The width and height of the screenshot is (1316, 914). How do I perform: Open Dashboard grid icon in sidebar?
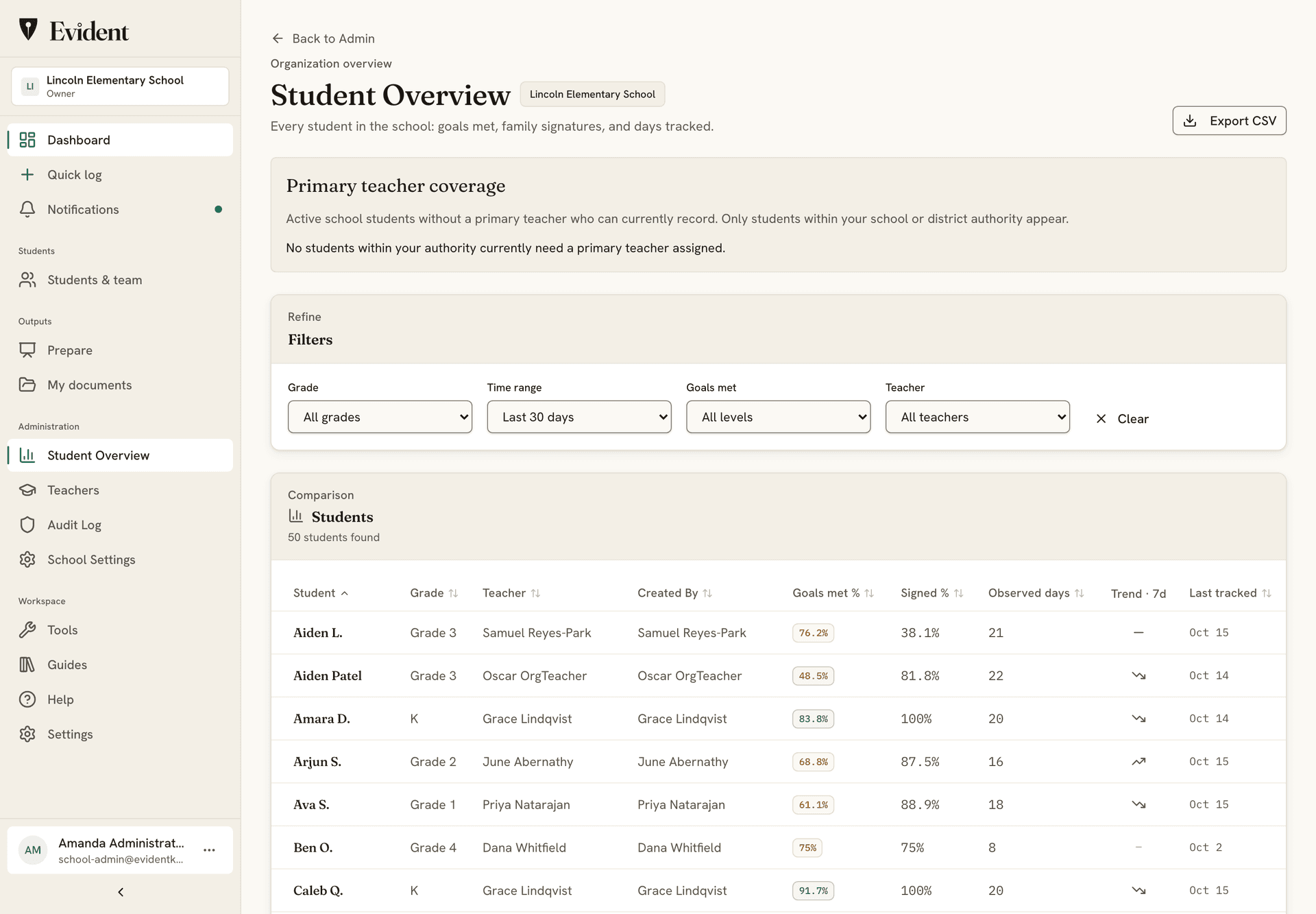27,140
